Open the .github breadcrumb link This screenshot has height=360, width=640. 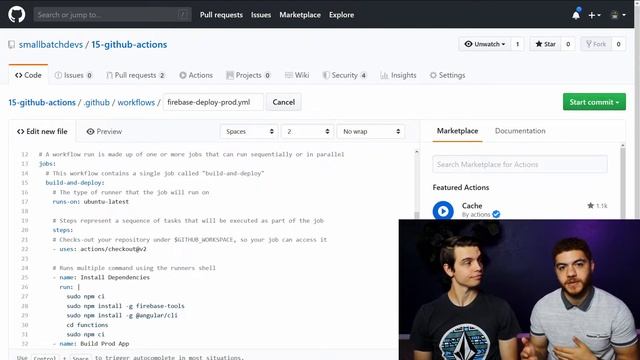point(97,102)
